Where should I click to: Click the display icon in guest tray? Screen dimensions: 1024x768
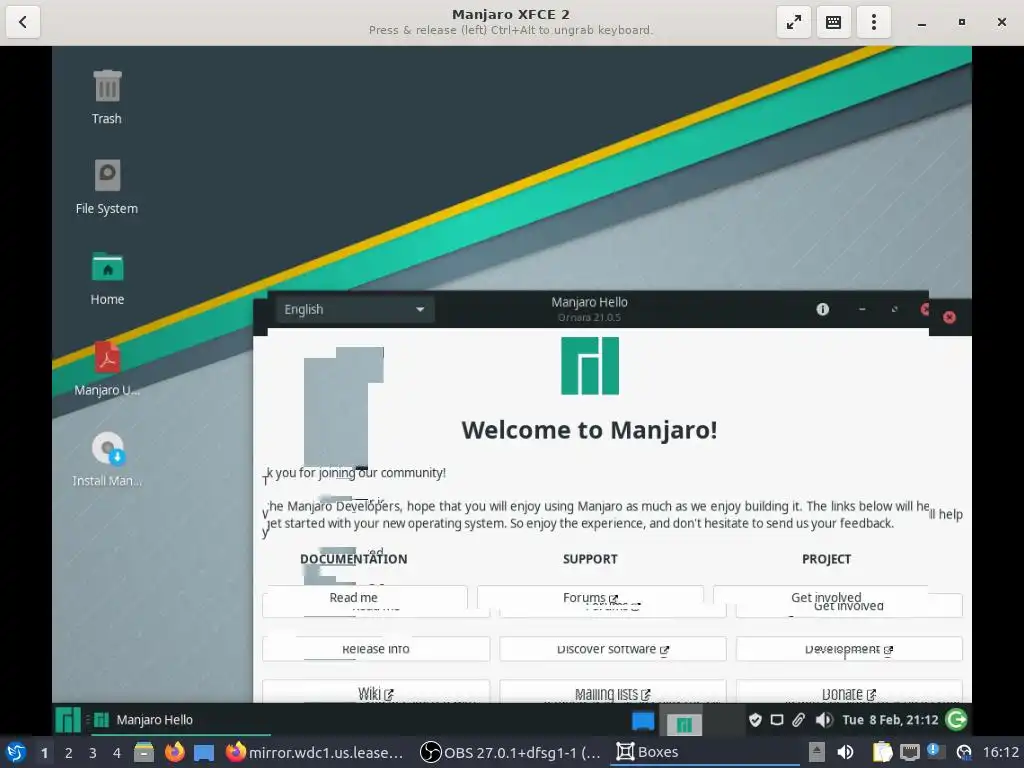click(x=776, y=720)
